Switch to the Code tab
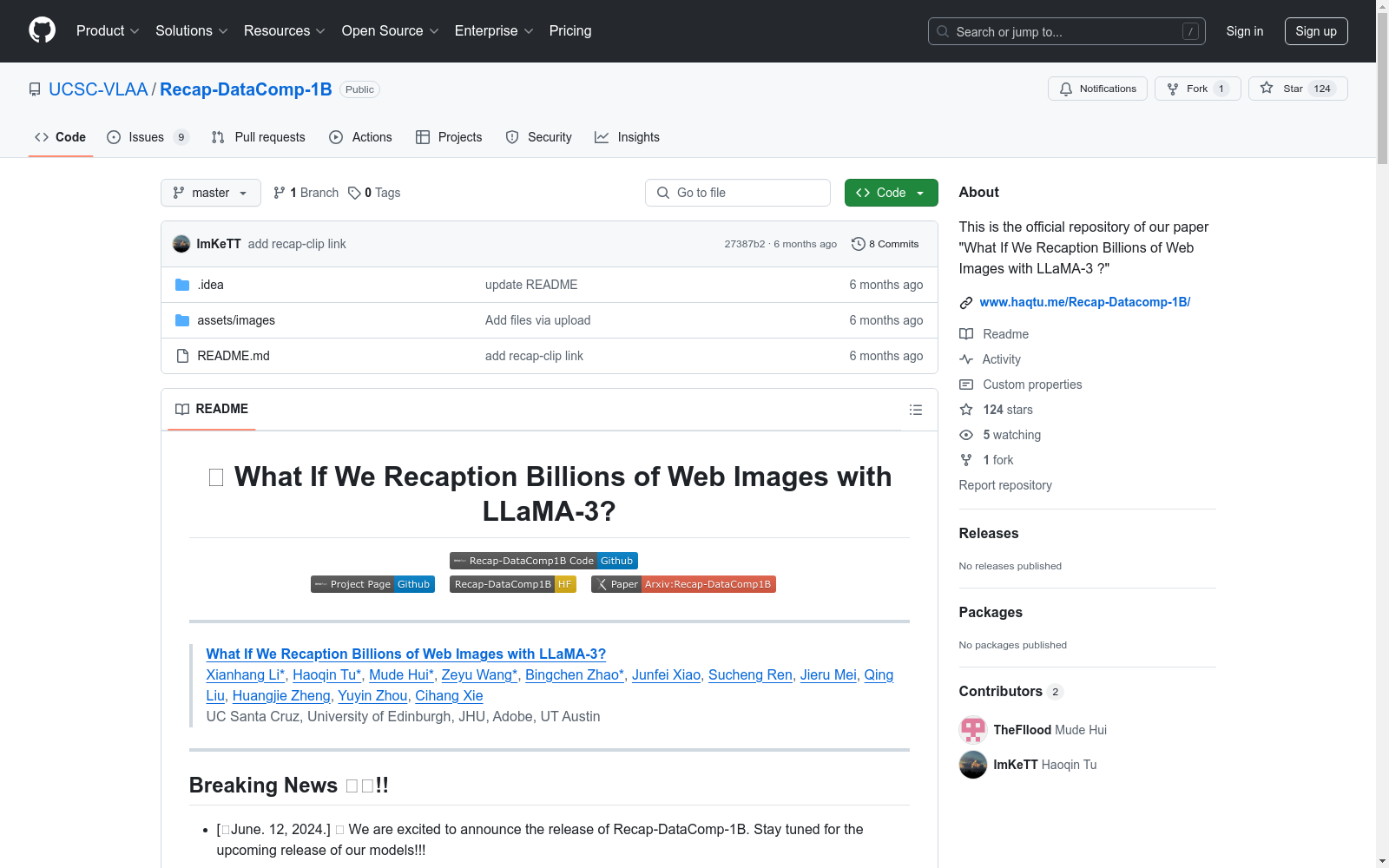 coord(60,137)
